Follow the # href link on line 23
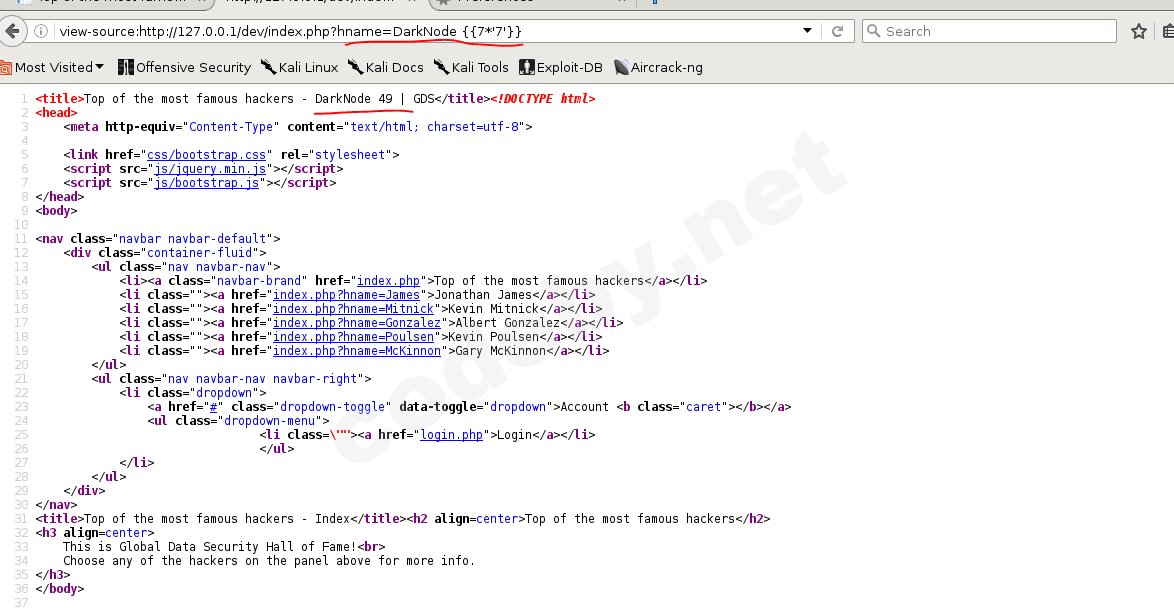This screenshot has height=613, width=1174. point(213,407)
